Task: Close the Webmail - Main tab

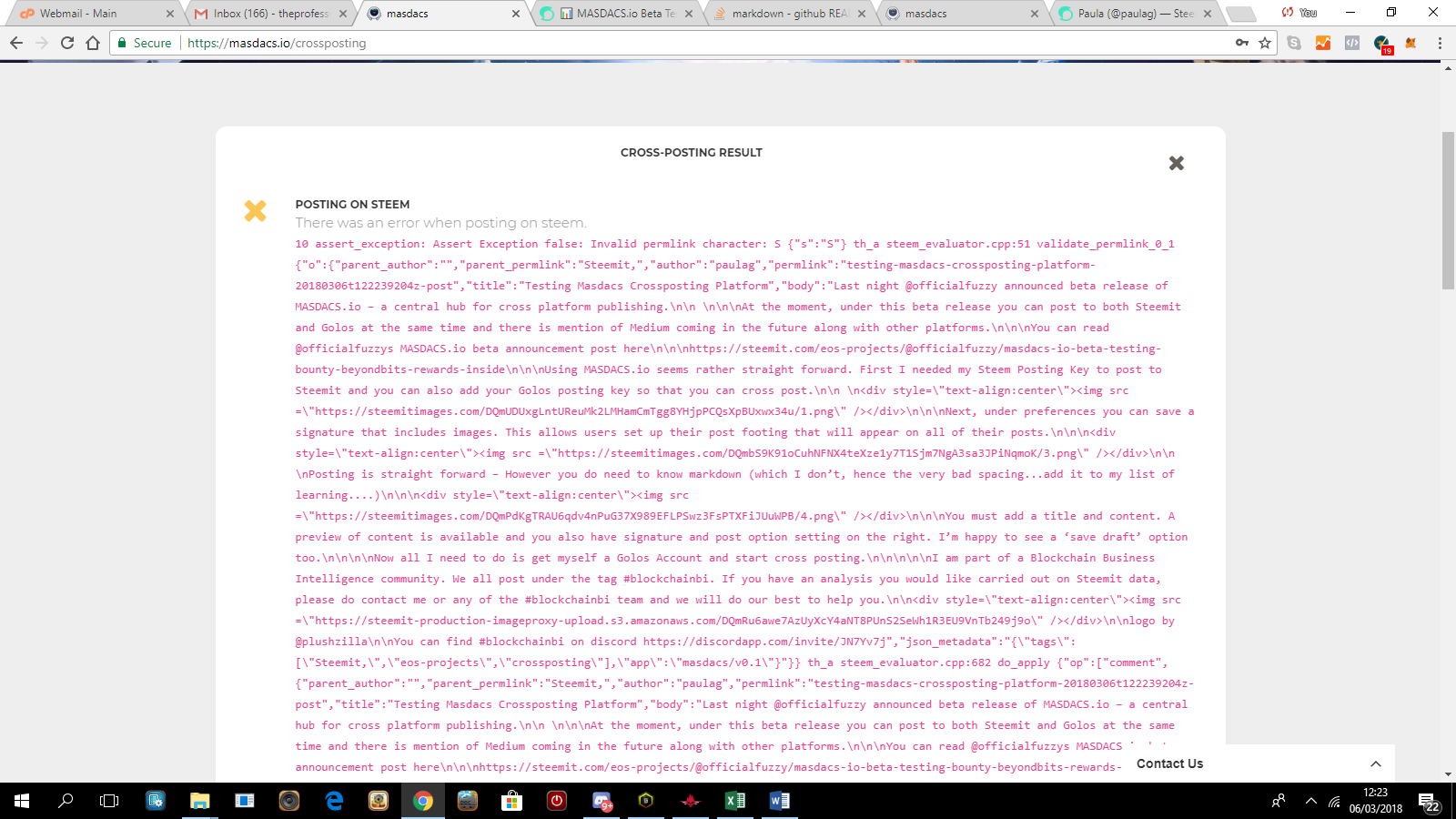Action: (170, 14)
